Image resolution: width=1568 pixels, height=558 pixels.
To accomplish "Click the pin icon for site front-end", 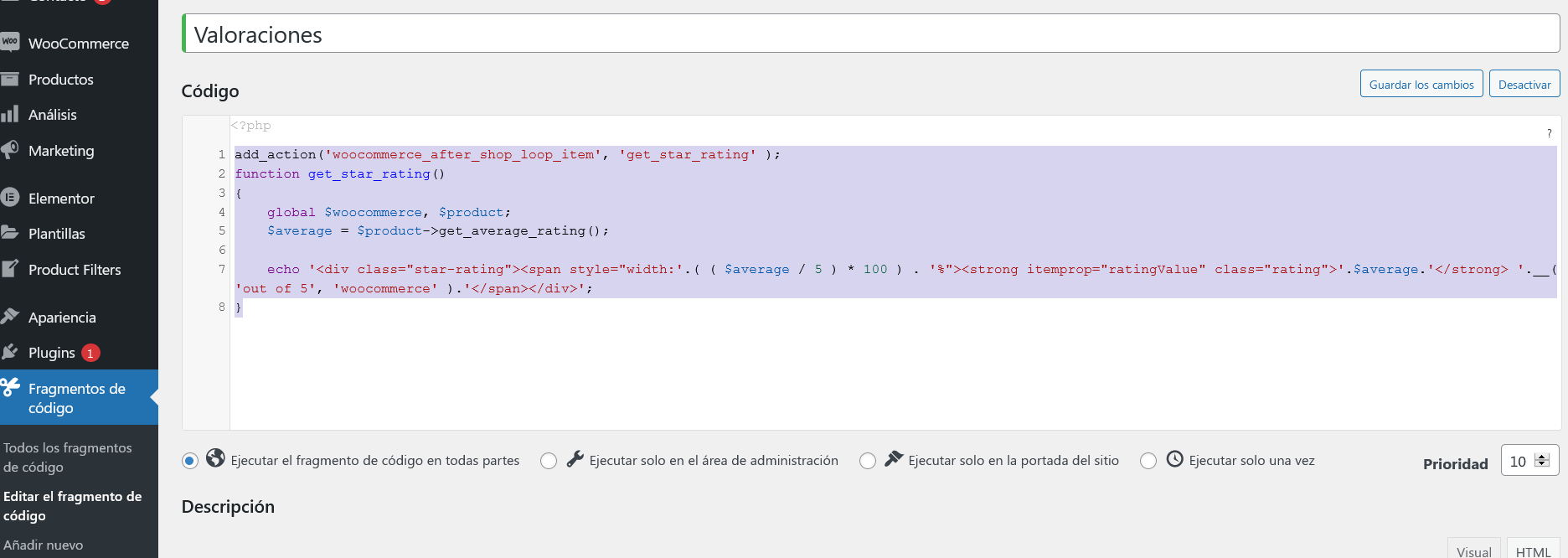I will coord(894,458).
